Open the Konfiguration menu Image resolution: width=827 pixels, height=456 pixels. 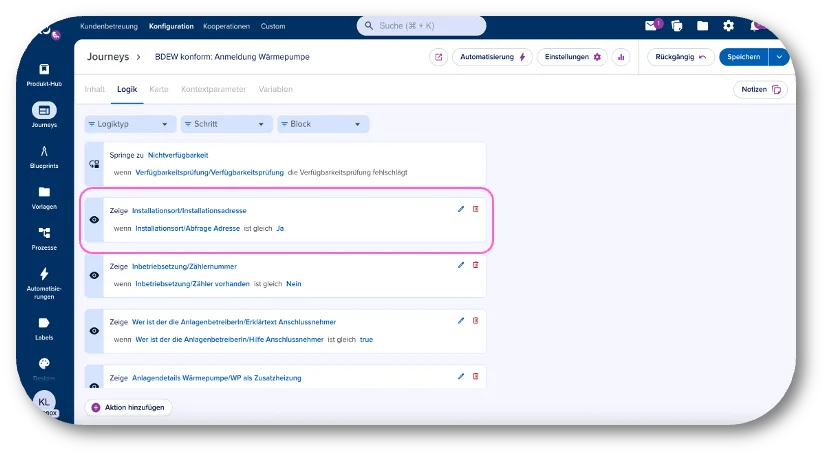coord(171,26)
